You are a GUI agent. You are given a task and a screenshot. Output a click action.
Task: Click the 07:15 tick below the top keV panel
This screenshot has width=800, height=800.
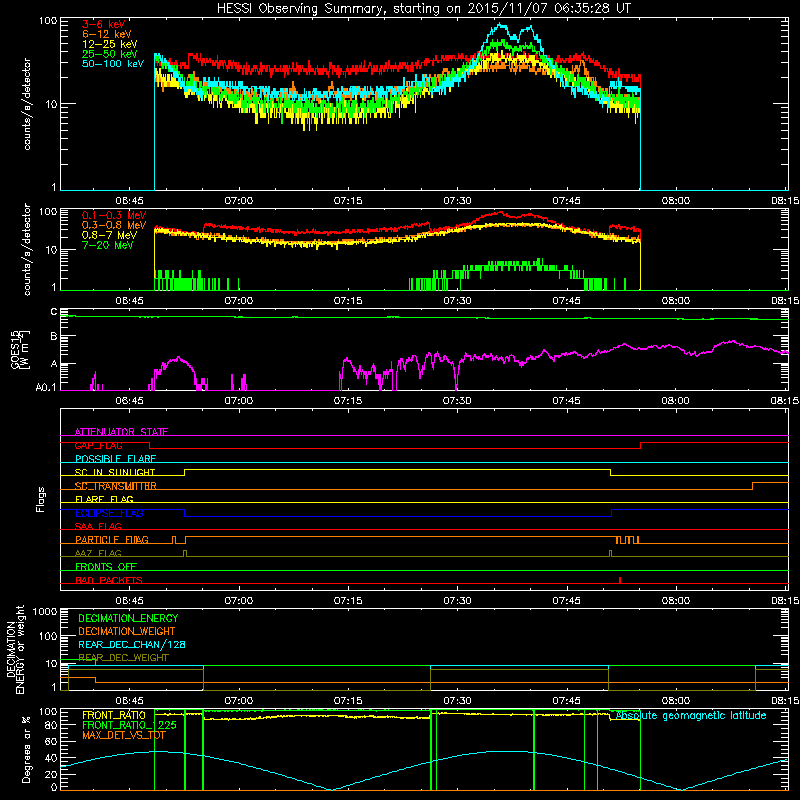tap(348, 201)
